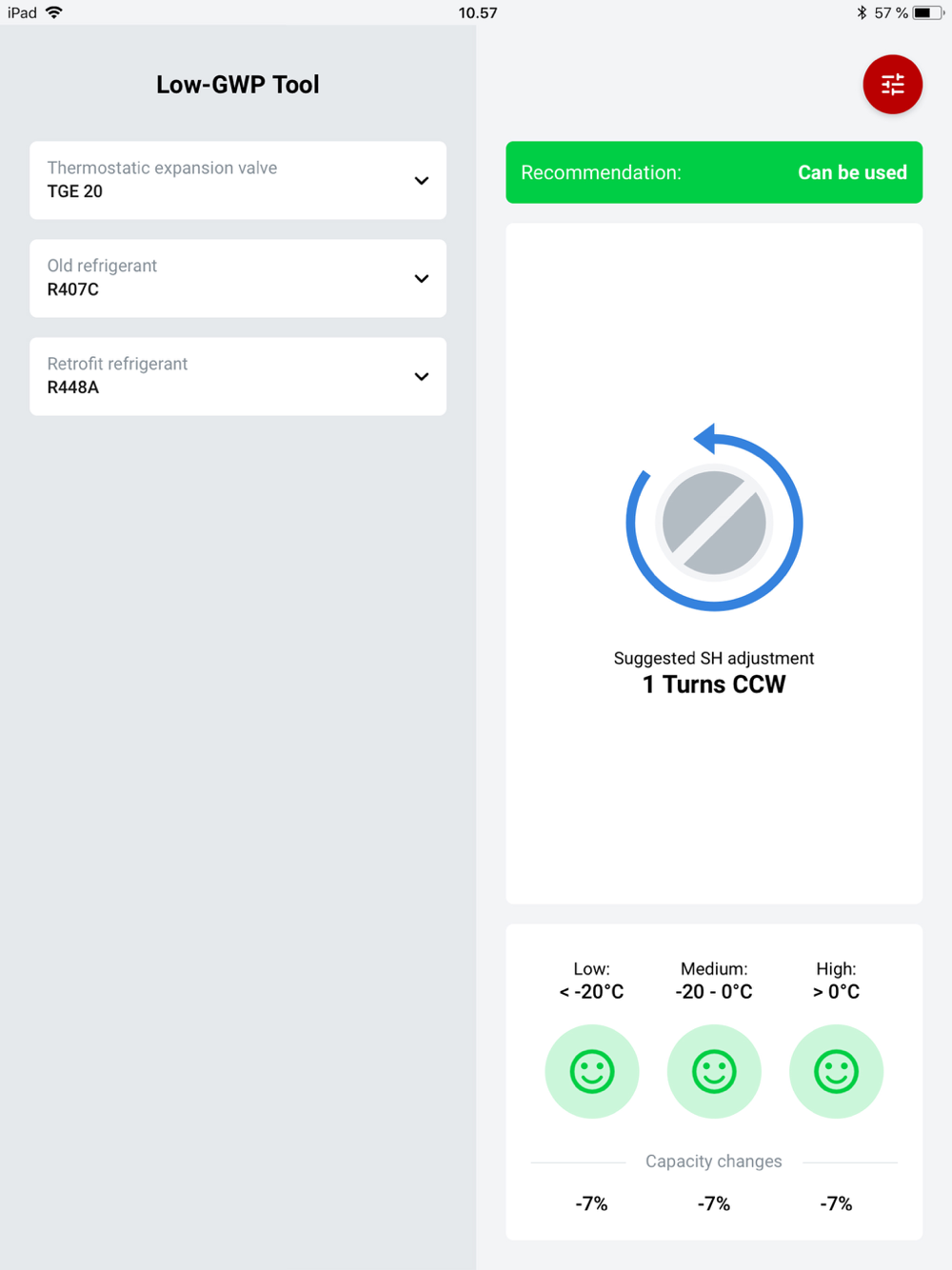The height and width of the screenshot is (1270, 952).
Task: Tap the Bluetooth status icon
Action: (x=862, y=12)
